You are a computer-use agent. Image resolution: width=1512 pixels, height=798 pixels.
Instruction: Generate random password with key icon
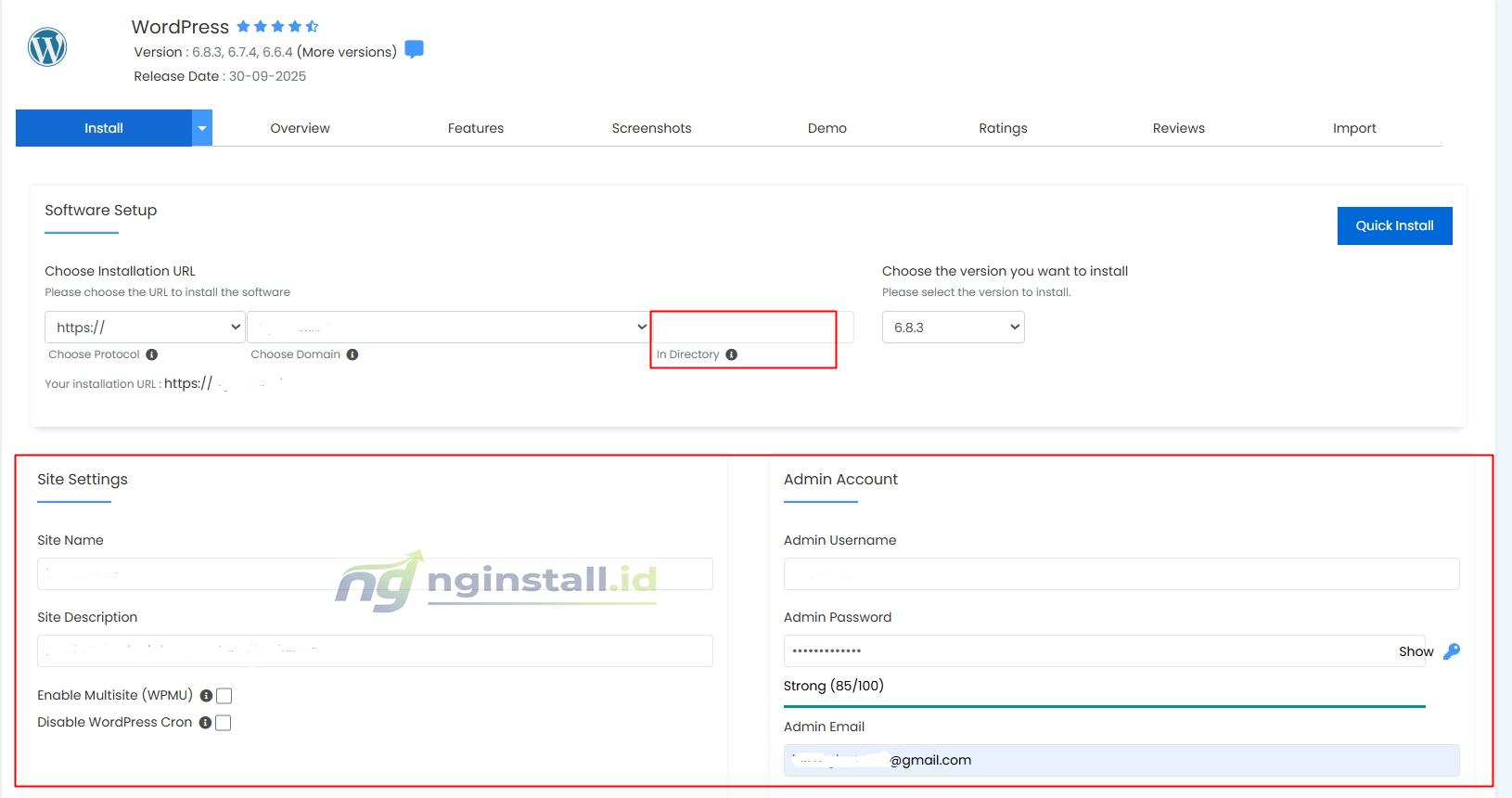(1452, 651)
